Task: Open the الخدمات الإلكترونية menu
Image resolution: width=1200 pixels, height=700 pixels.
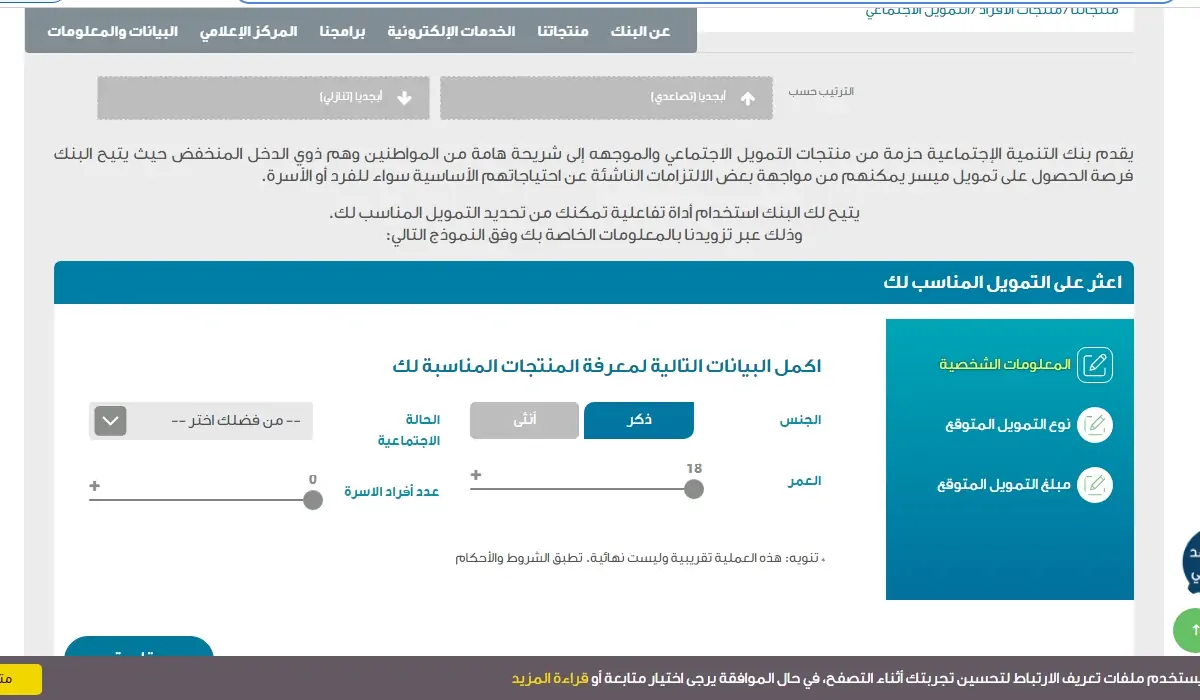Action: coord(450,31)
